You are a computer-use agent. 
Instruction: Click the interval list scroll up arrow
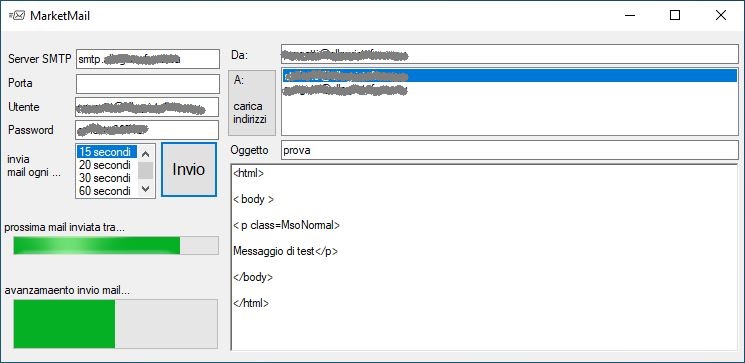point(146,153)
